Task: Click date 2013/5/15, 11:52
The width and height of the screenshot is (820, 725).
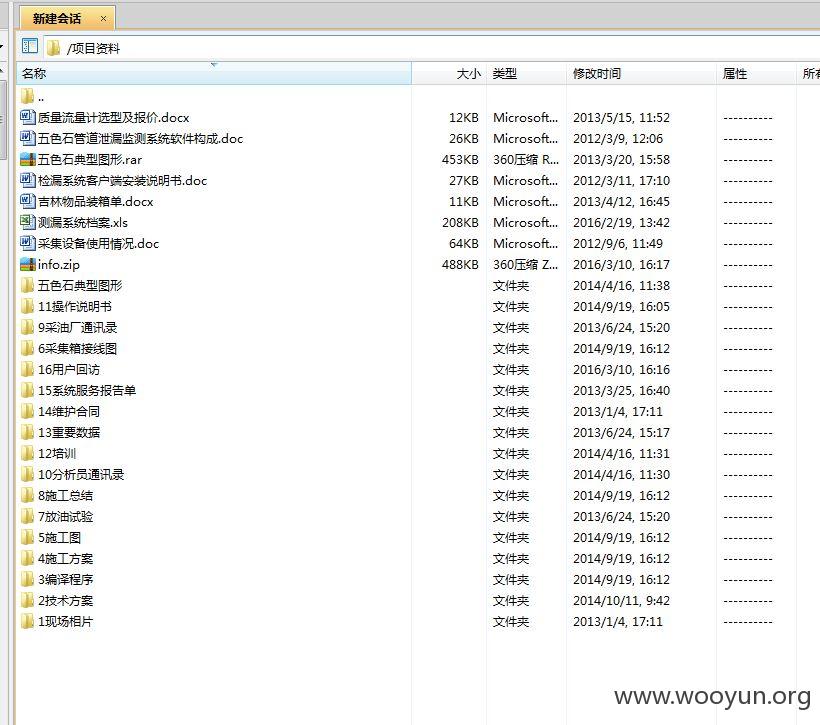Action: [x=621, y=118]
